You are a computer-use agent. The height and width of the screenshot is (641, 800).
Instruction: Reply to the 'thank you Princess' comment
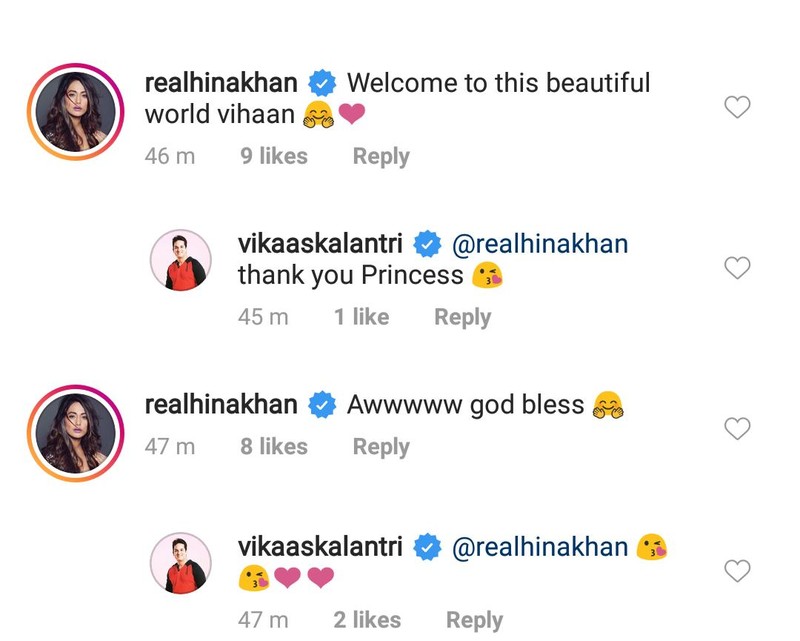tap(462, 317)
